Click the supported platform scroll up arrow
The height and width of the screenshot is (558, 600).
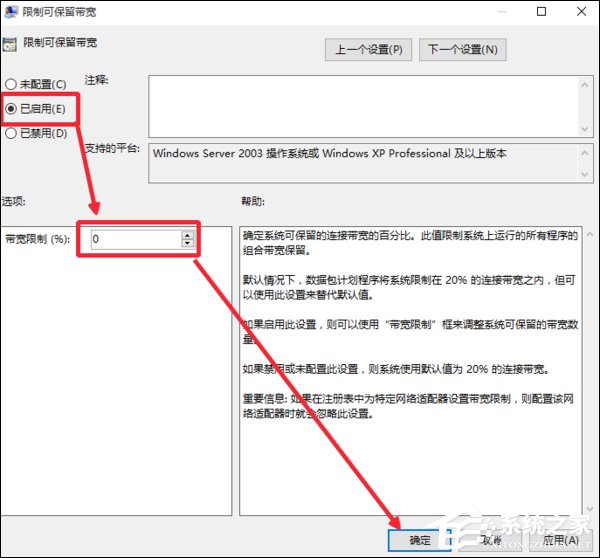585,153
